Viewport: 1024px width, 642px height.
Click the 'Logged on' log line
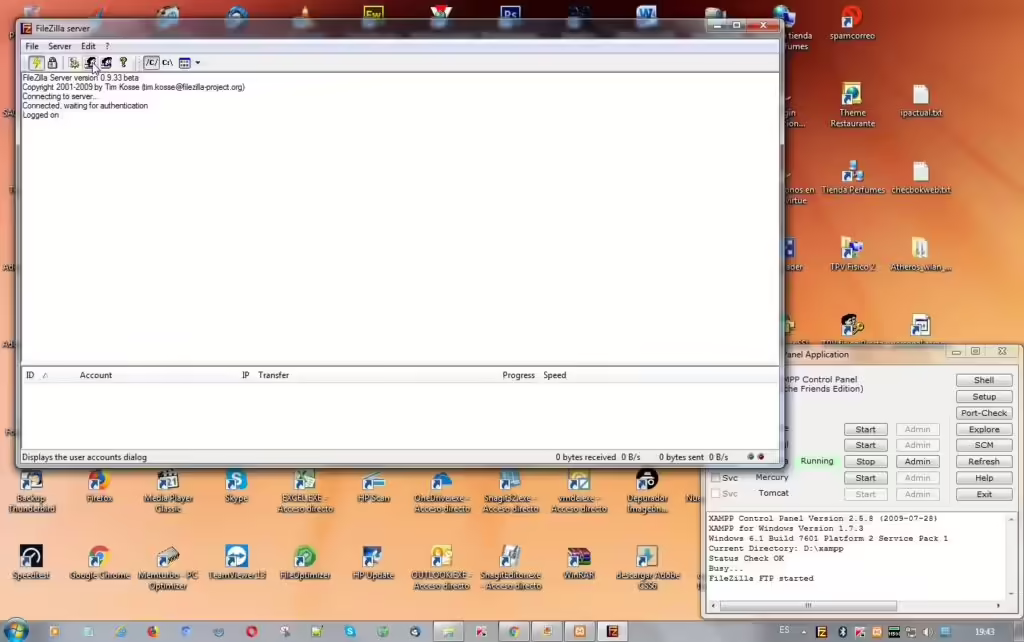pos(40,115)
